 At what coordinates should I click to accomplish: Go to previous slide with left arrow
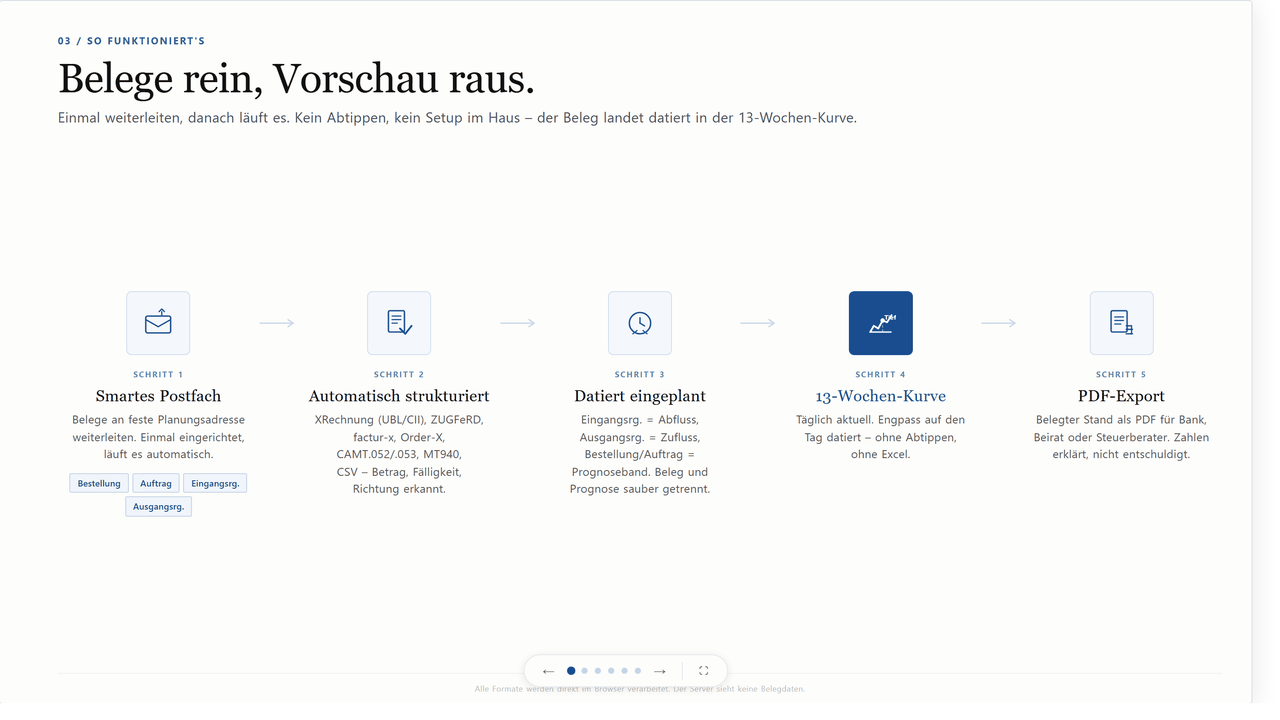pyautogui.click(x=548, y=671)
